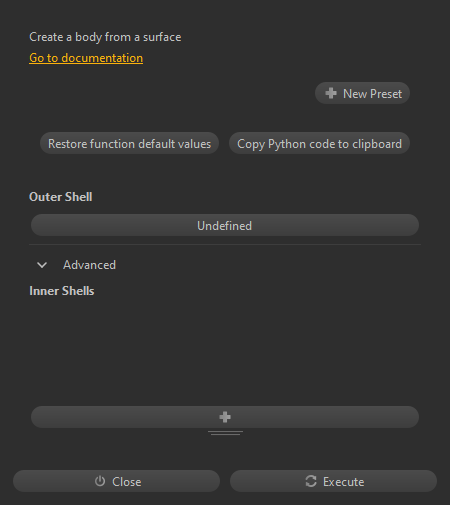Click the Create a body from a surface text
Viewport: 450px width, 505px height.
[x=105, y=37]
